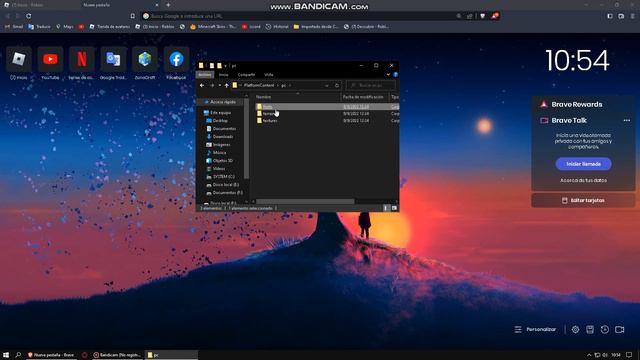The width and height of the screenshot is (640, 360).
Task: Open Importado desde bookmarks folder
Action: (316, 27)
